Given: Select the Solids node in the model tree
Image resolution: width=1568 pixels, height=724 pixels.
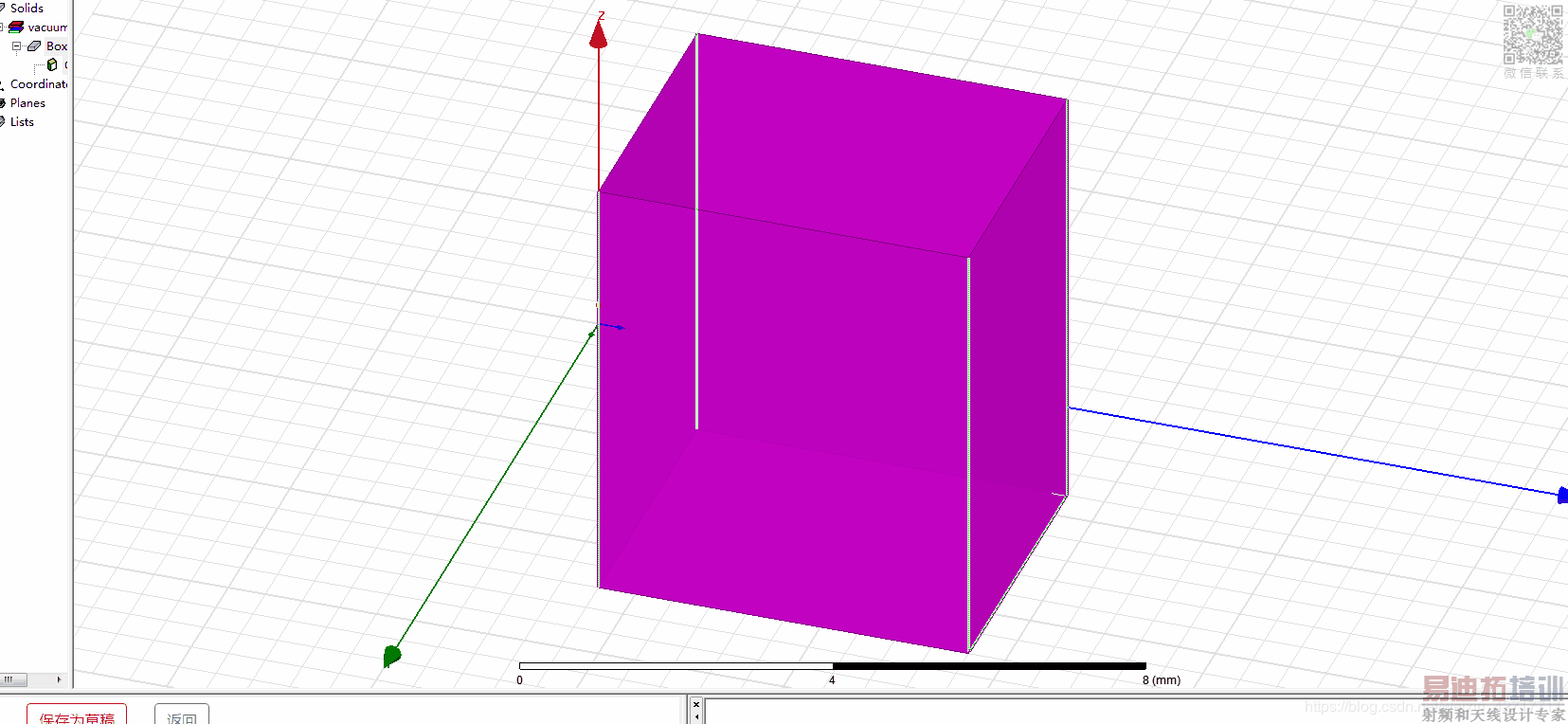Looking at the screenshot, I should [x=27, y=8].
